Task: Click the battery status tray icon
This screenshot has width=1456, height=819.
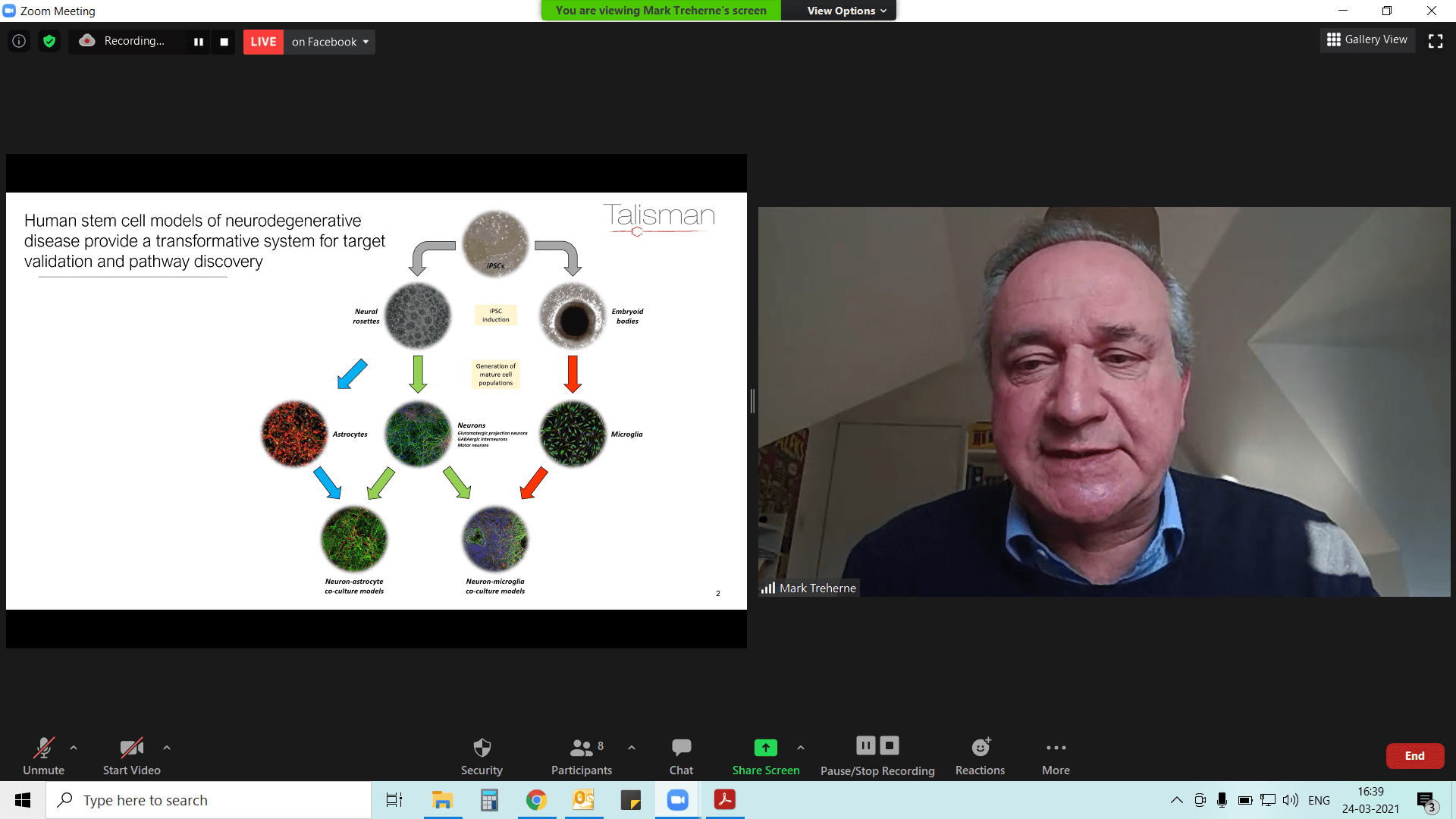Action: point(1244,800)
